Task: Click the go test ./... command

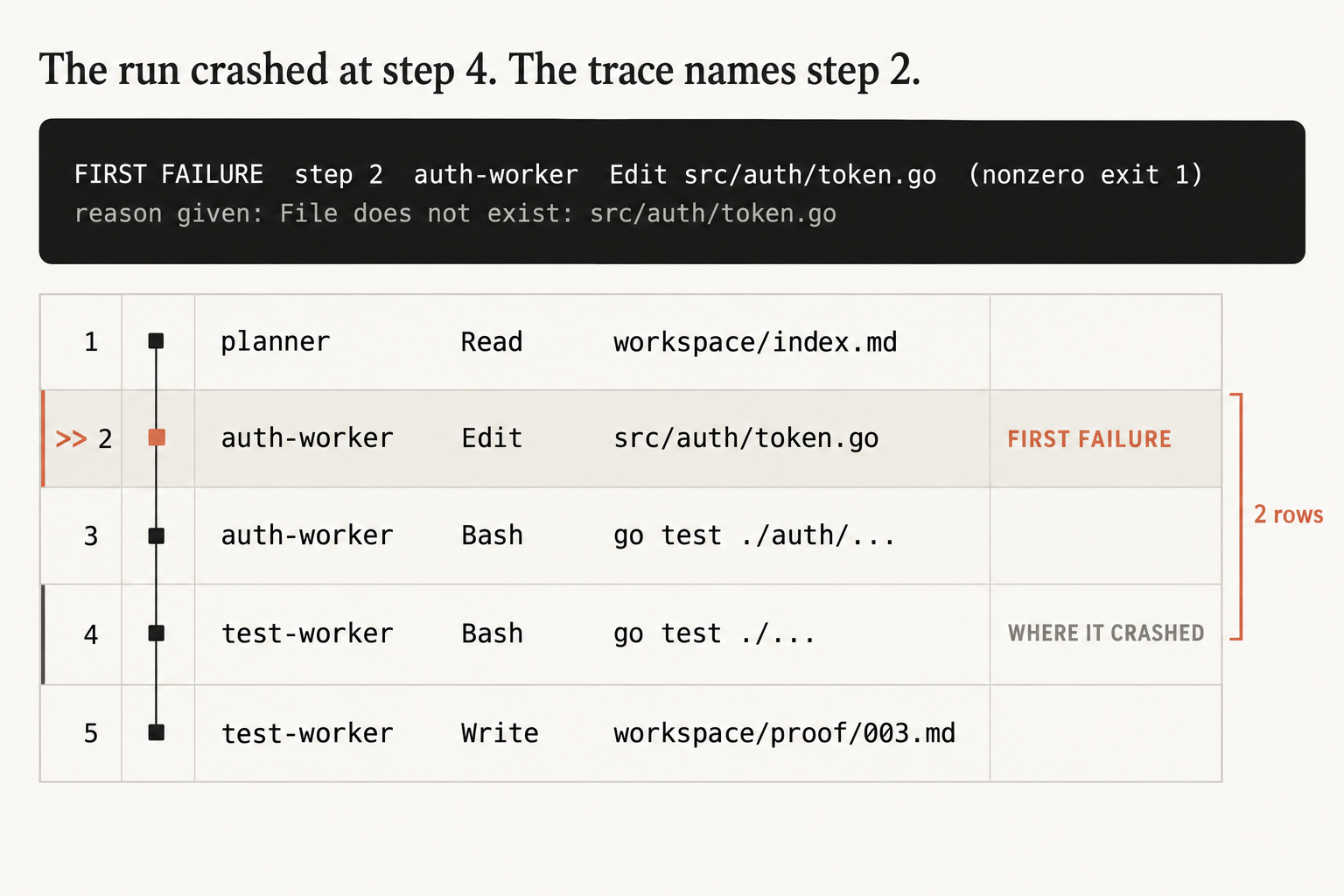Action: click(714, 633)
